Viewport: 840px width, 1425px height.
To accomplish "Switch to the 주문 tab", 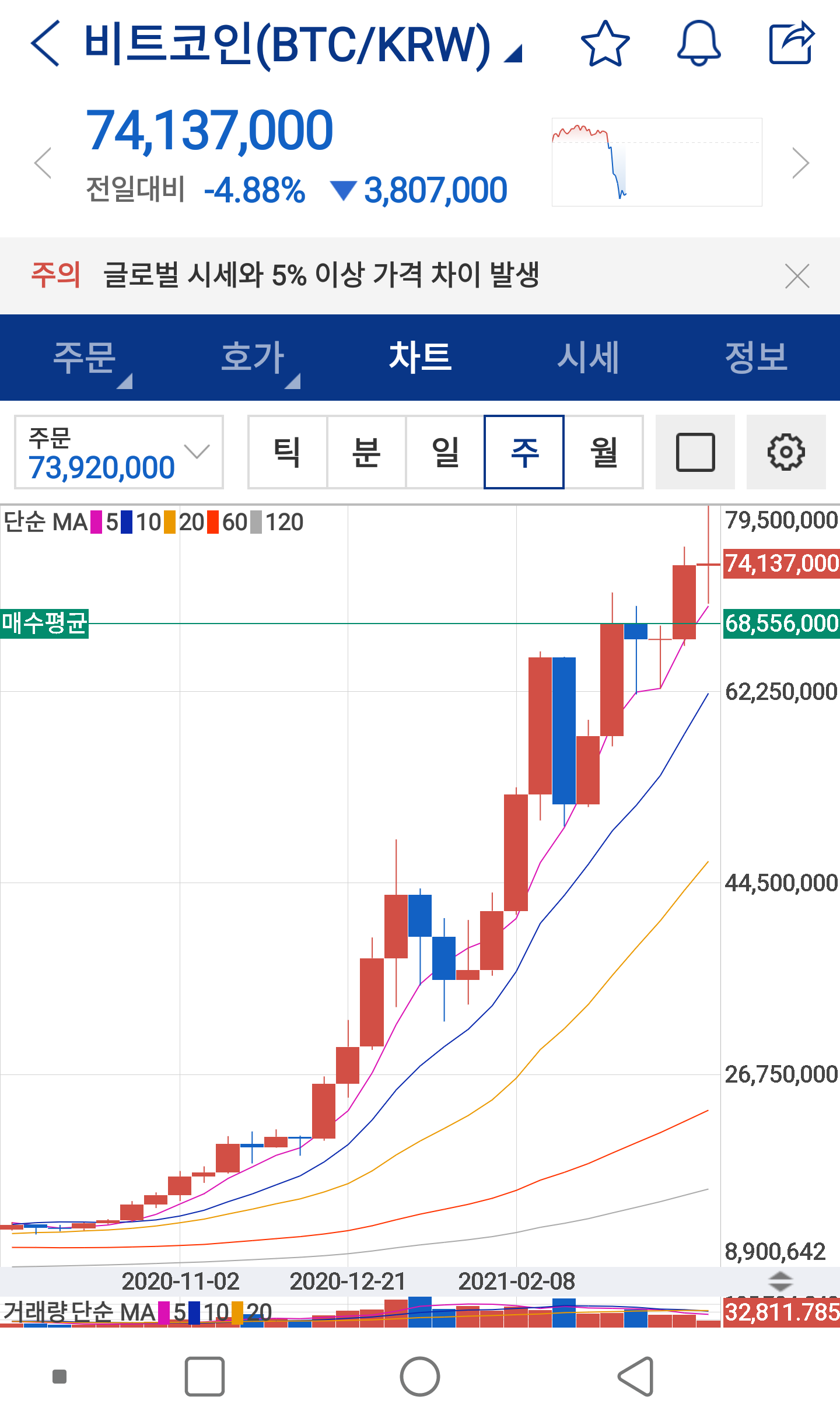I will coord(85,357).
